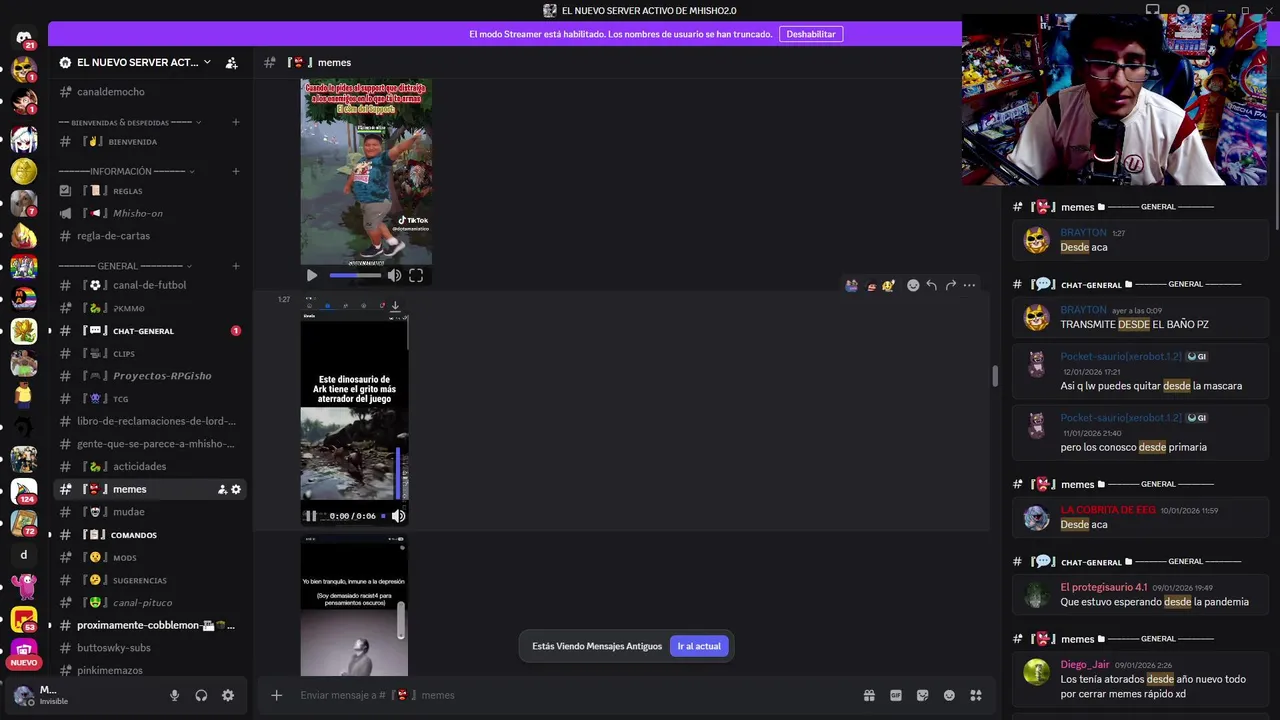Screen dimensions: 1280x720
Task: Adjust the progress bar of first video
Action: click(355, 275)
